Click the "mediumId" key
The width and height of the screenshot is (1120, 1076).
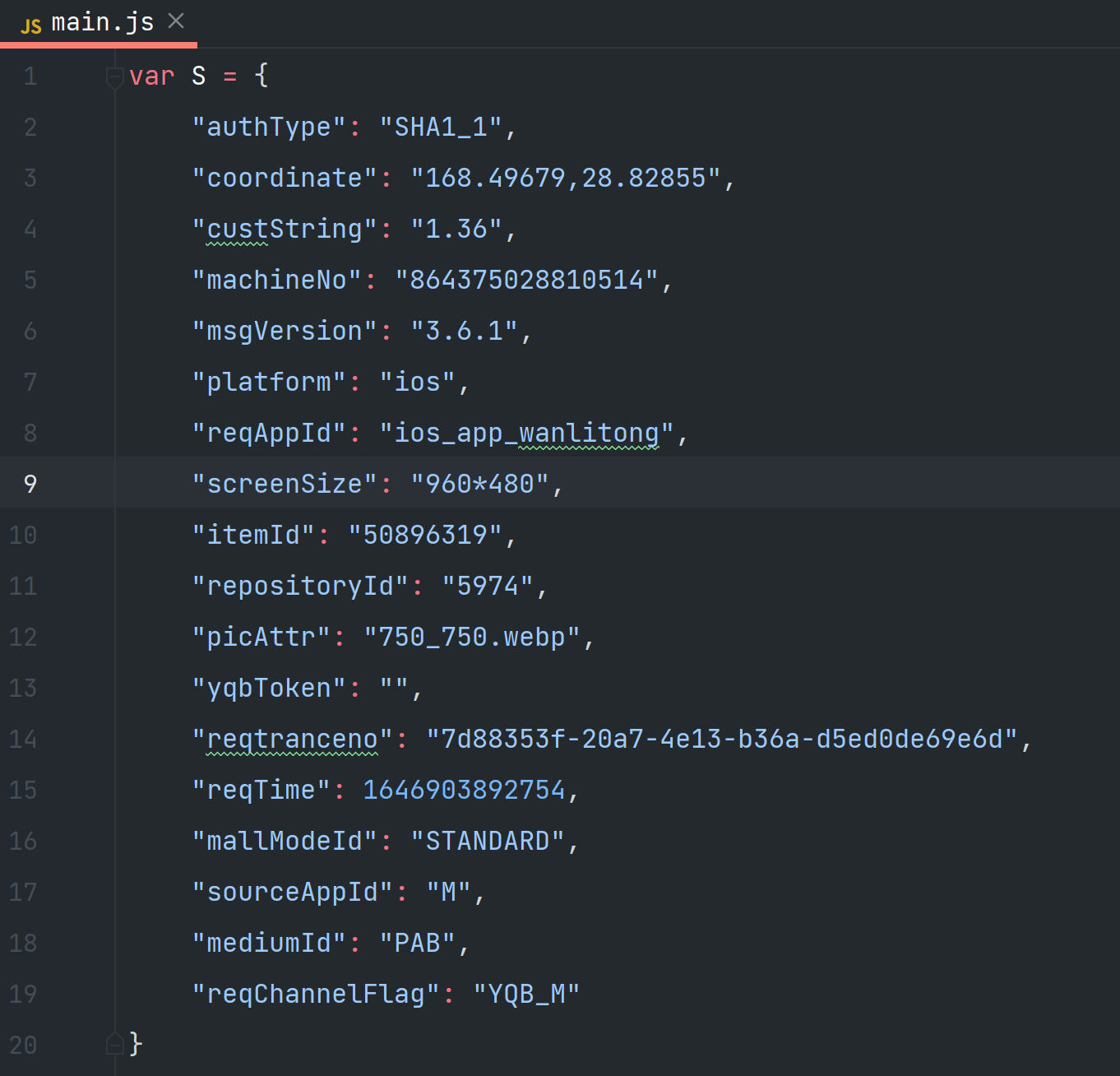(x=269, y=944)
